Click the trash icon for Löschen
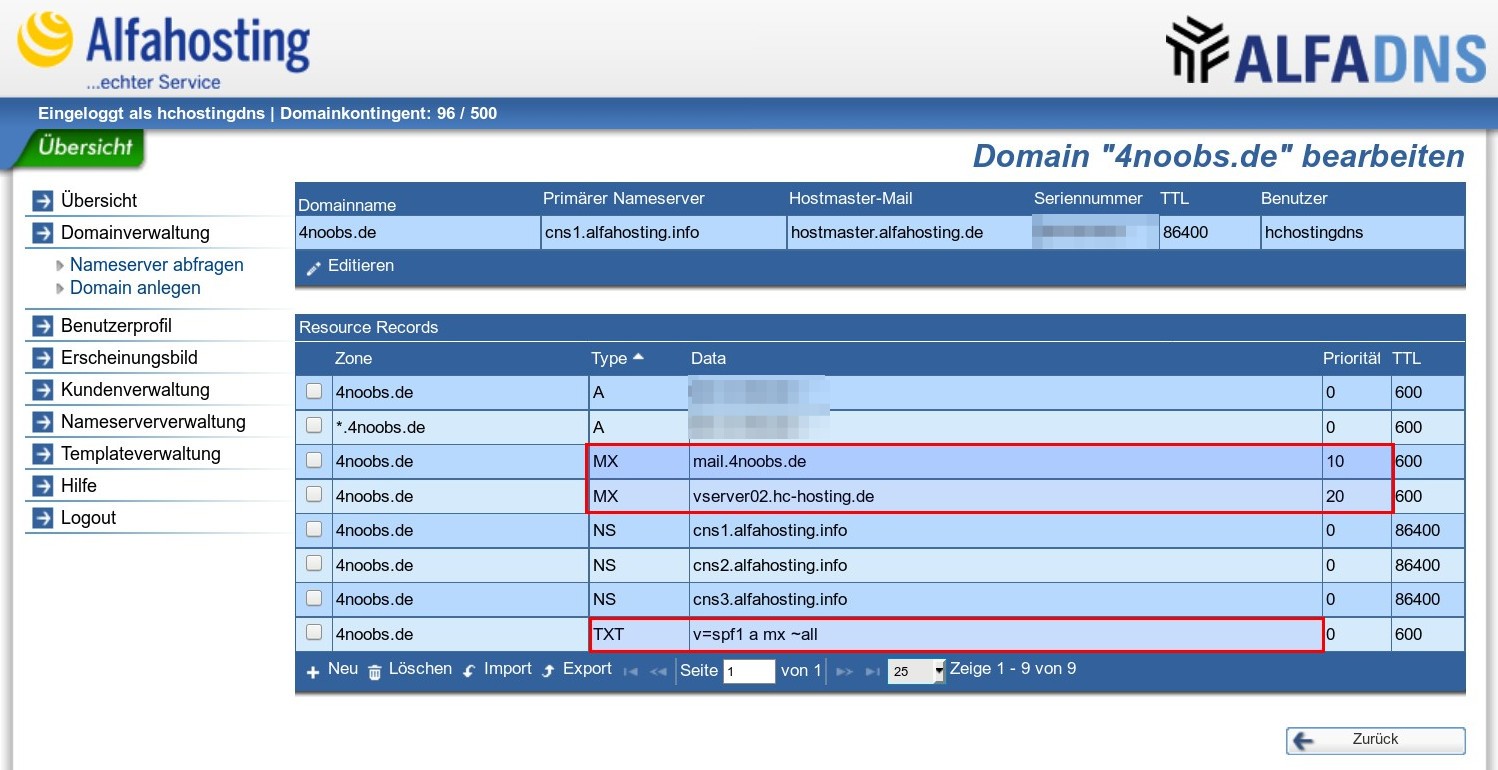1498x770 pixels. (x=375, y=672)
